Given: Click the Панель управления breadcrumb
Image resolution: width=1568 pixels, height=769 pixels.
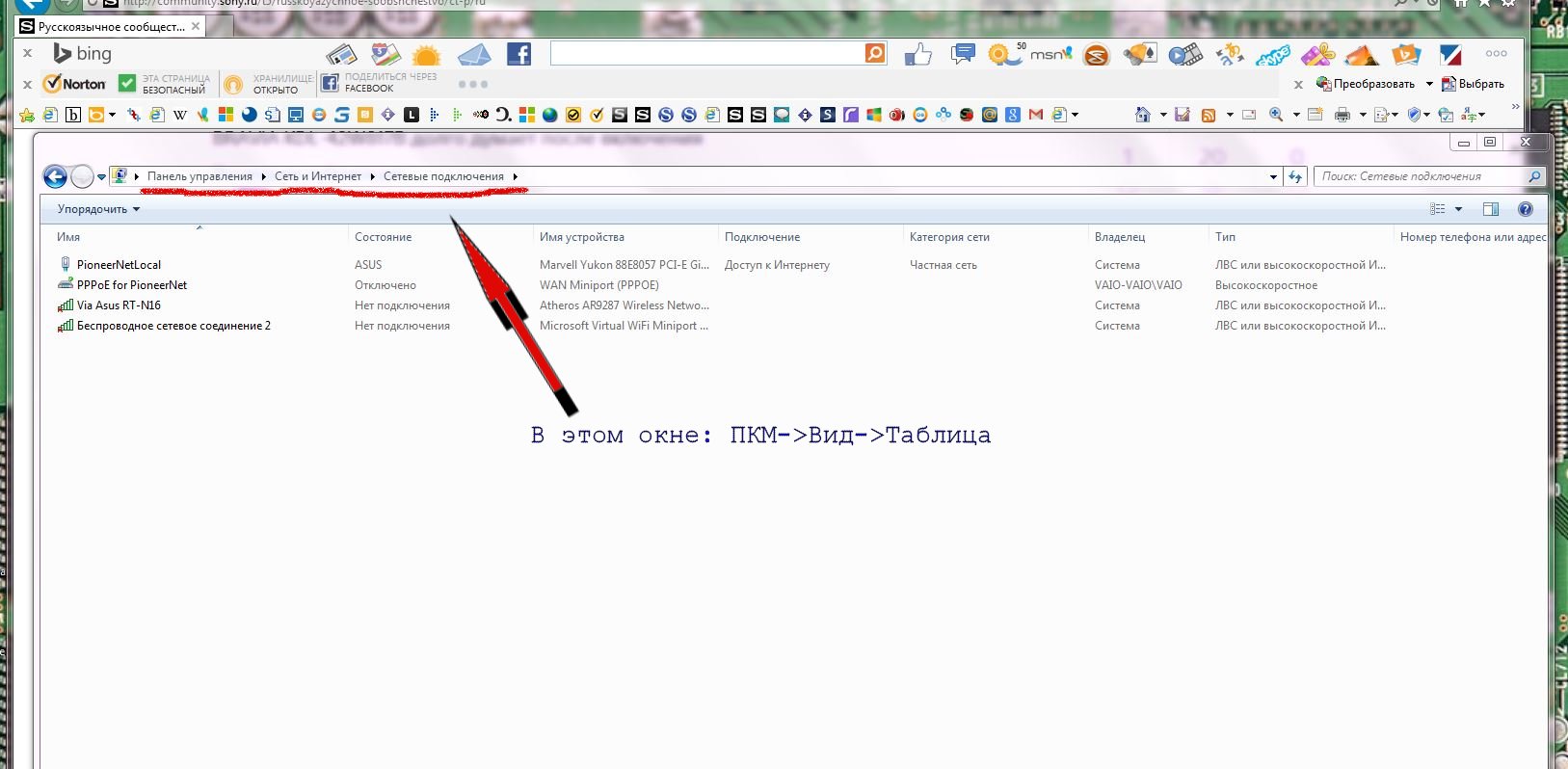Looking at the screenshot, I should [x=199, y=176].
